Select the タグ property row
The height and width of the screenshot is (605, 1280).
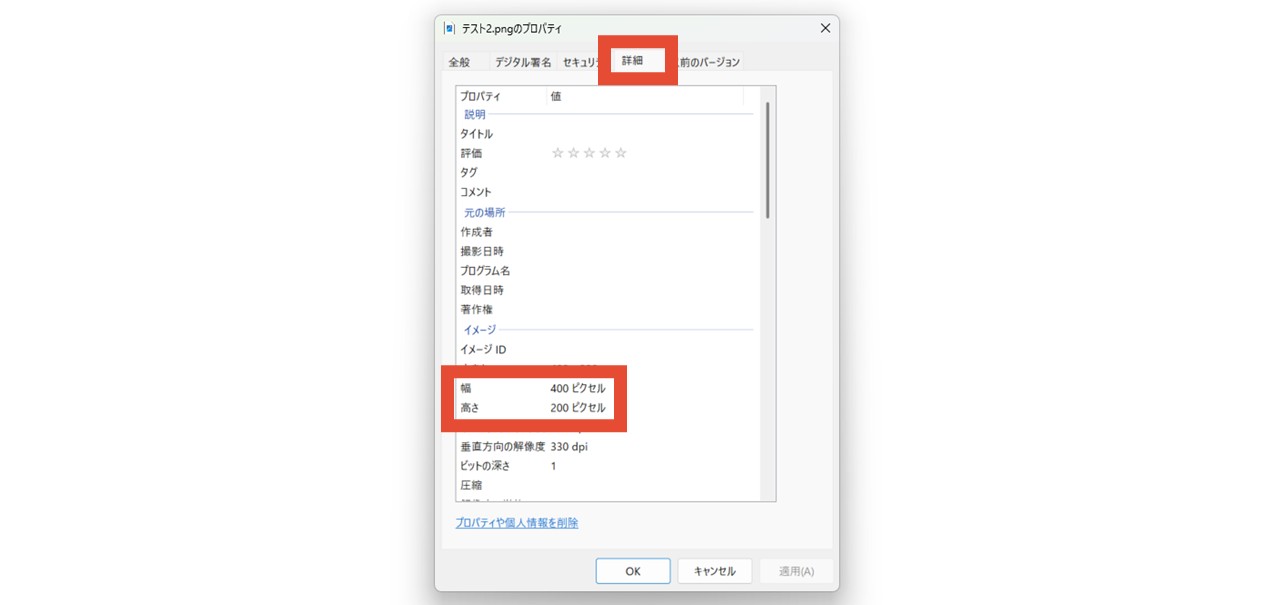click(607, 172)
